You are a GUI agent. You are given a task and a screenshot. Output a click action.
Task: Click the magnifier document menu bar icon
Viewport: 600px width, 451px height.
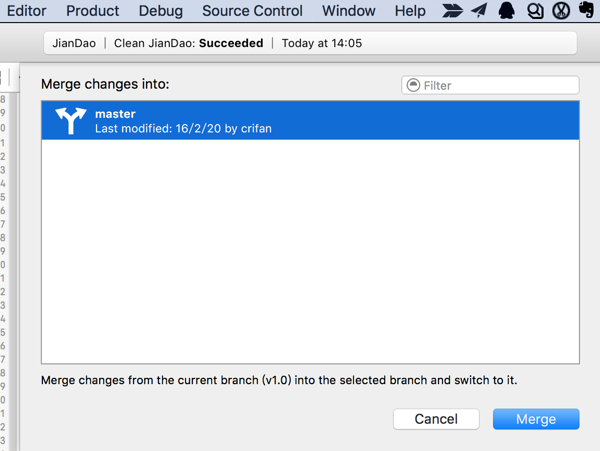(x=533, y=11)
